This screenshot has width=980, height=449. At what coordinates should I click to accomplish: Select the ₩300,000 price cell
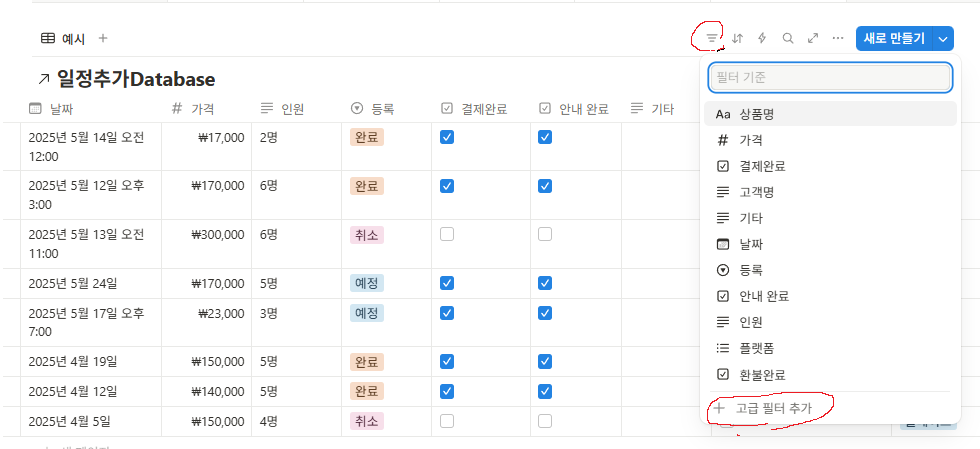pyautogui.click(x=207, y=244)
